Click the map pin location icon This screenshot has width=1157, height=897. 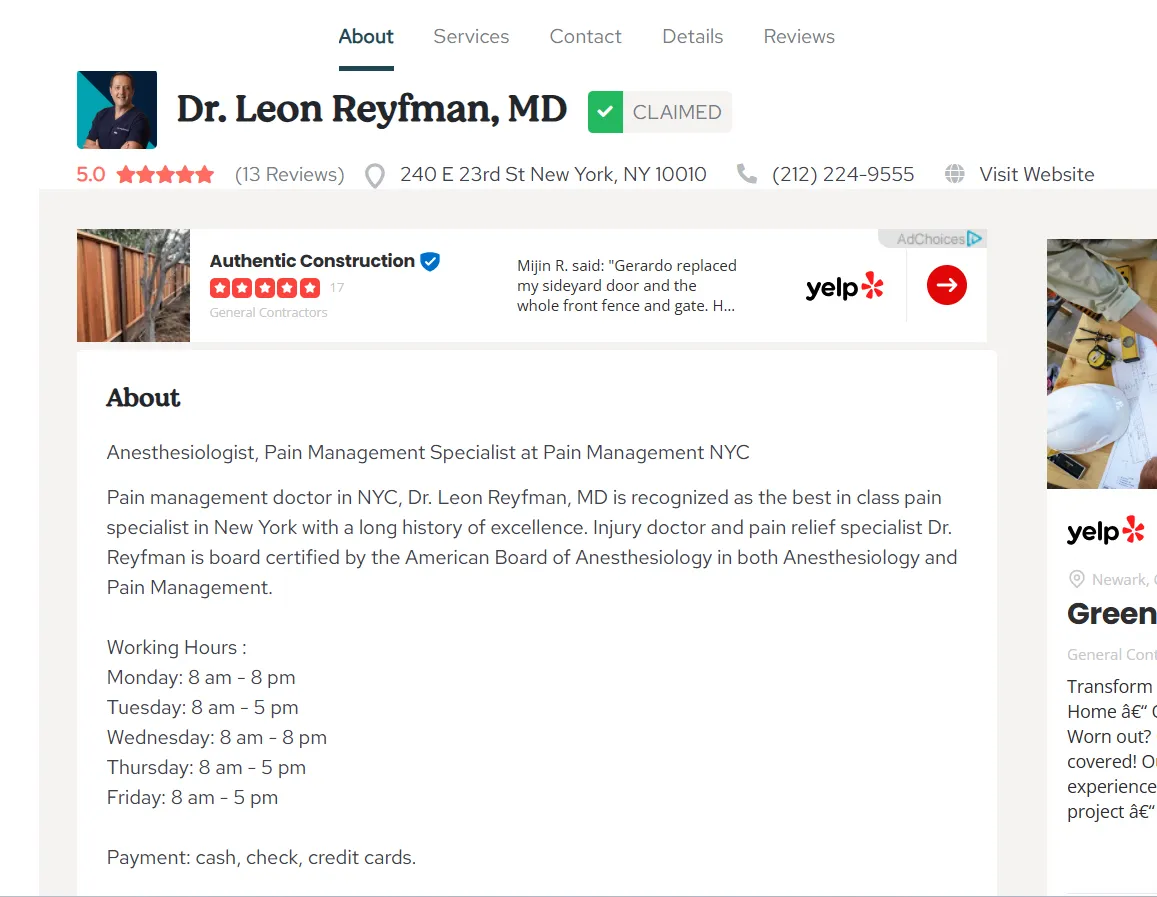coord(374,176)
